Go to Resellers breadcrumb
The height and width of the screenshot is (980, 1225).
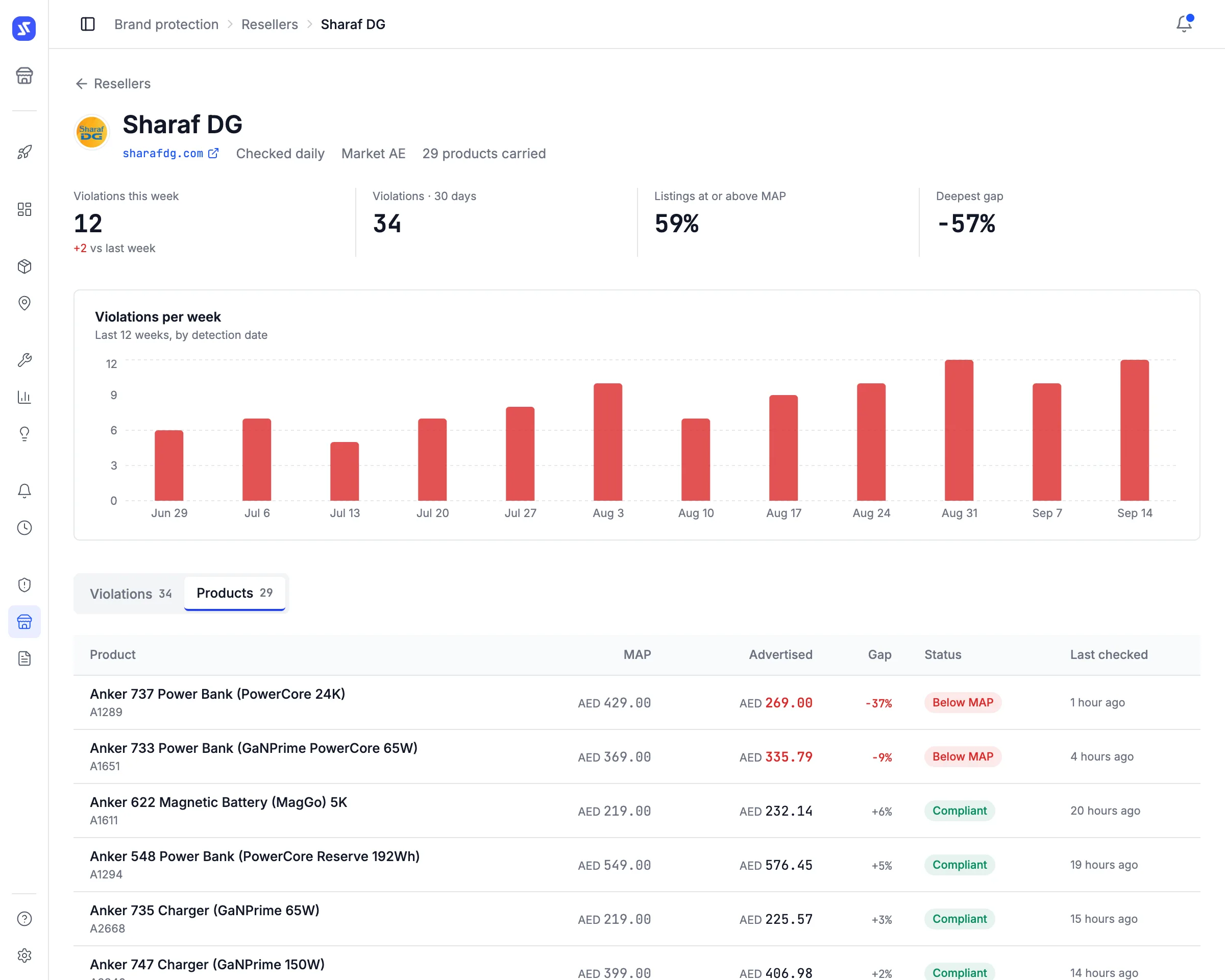[x=269, y=24]
